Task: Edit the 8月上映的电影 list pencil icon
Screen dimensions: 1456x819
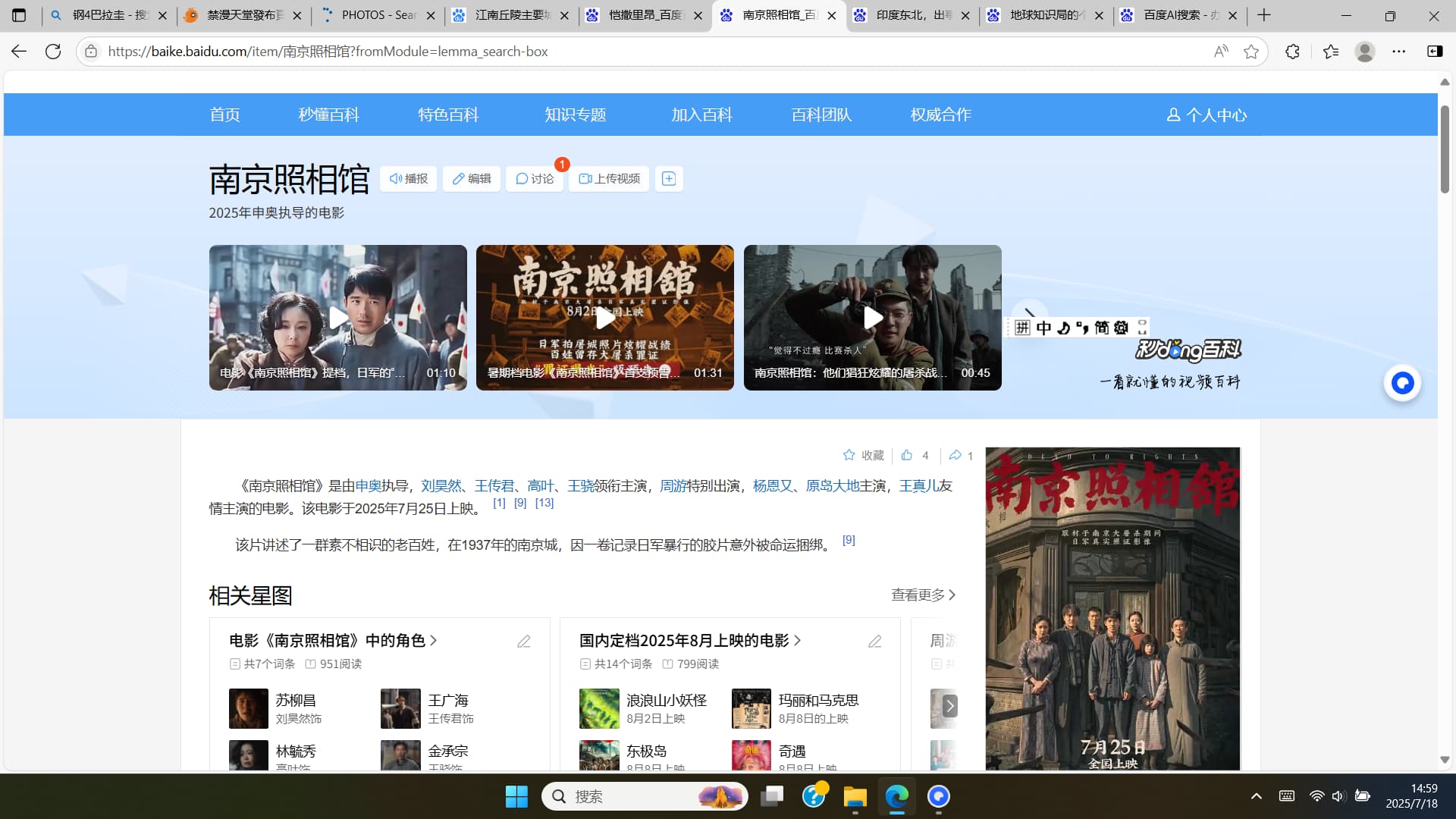Action: 874,642
